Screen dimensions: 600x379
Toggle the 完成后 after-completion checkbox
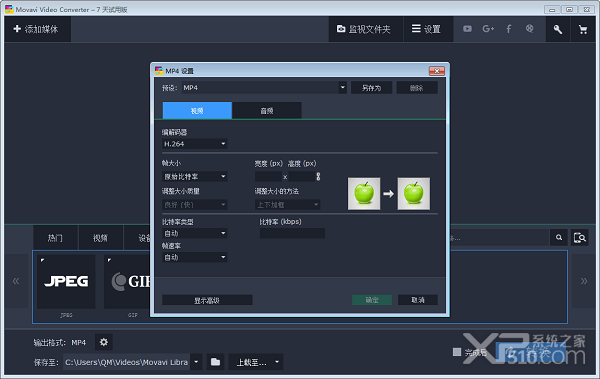(457, 352)
